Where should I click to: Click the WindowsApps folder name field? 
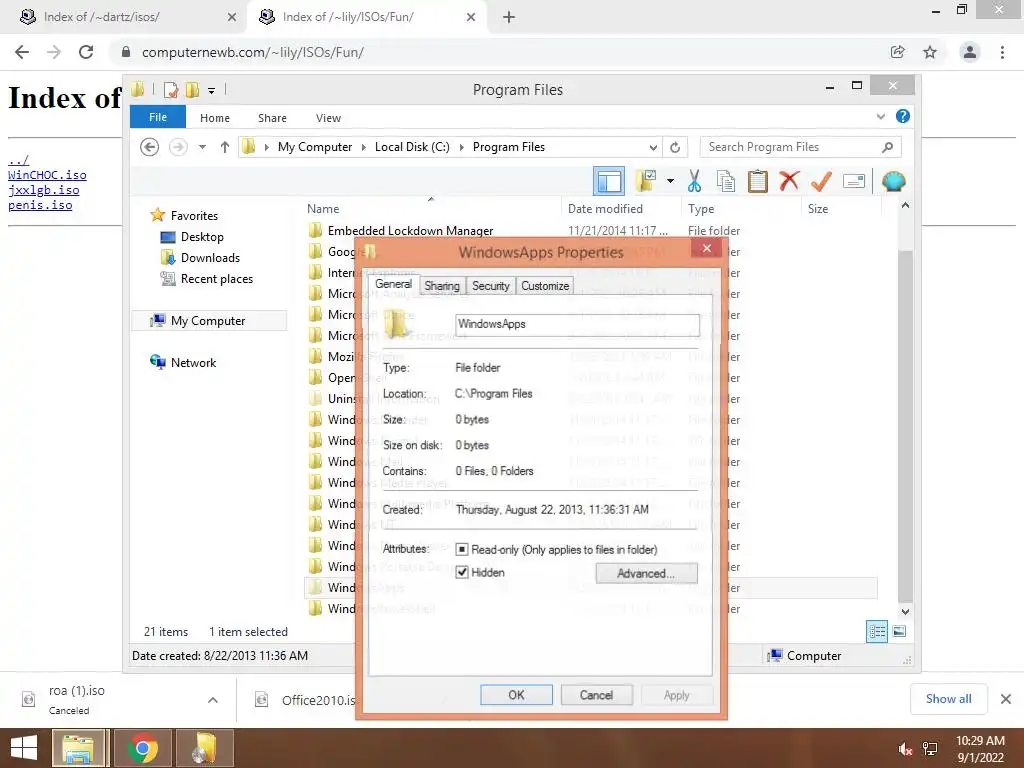[x=577, y=324]
